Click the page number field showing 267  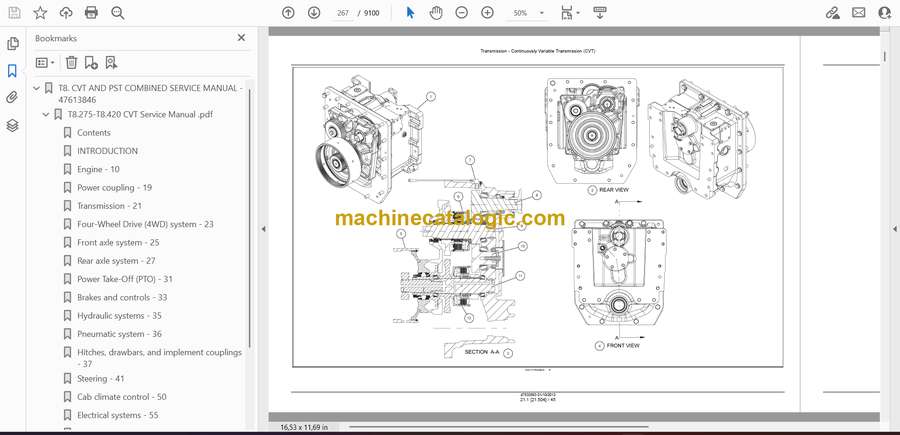click(343, 13)
